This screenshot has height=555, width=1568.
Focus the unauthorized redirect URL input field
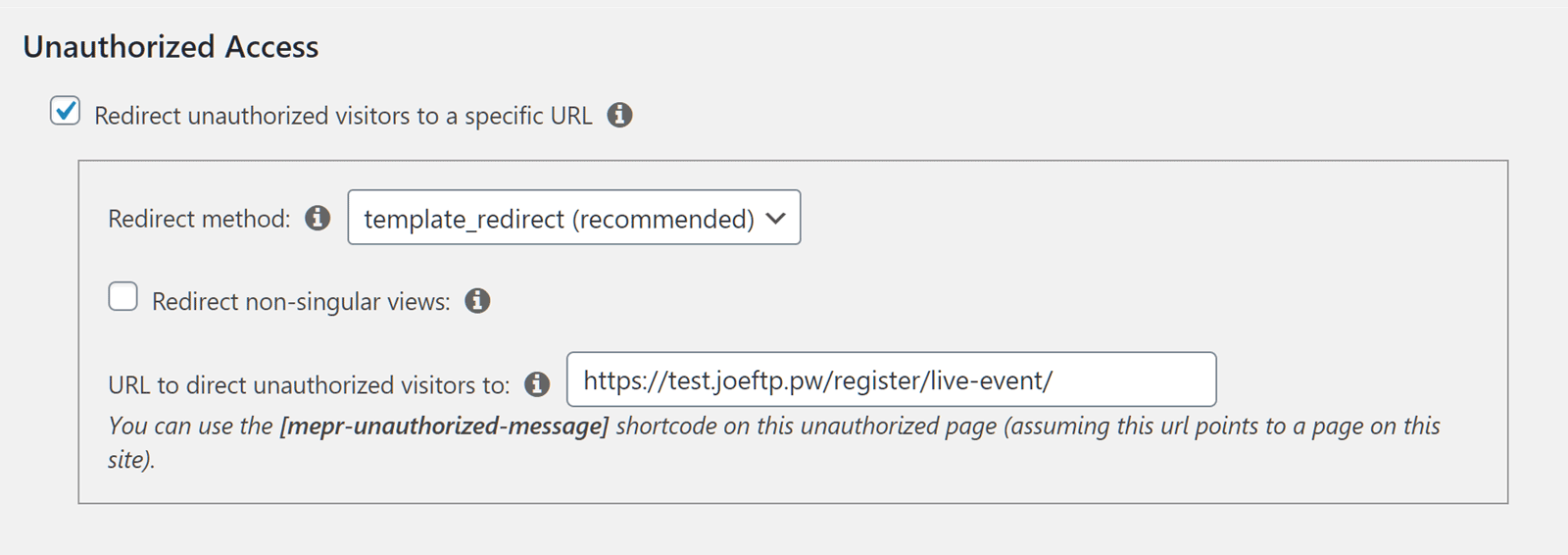[x=892, y=379]
